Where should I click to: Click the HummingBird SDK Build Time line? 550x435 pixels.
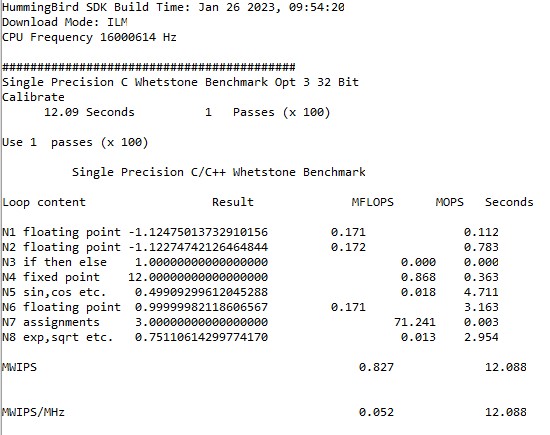point(173,7)
